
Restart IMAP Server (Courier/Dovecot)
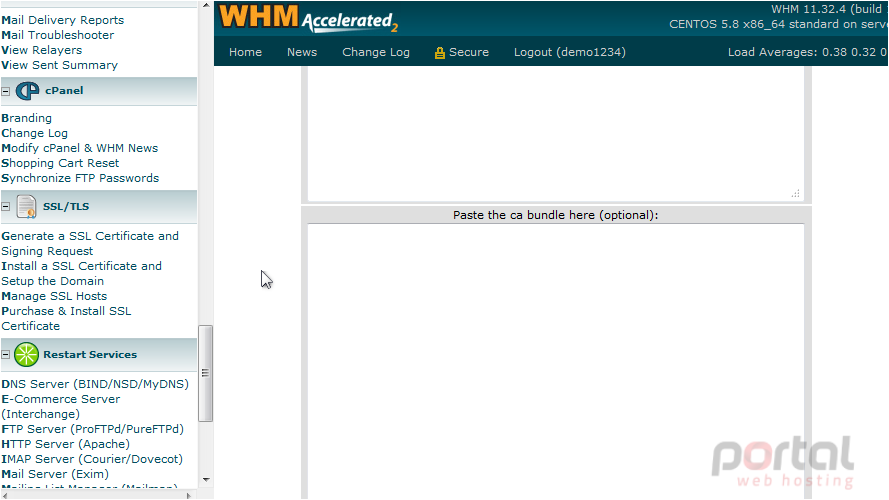pos(92,459)
